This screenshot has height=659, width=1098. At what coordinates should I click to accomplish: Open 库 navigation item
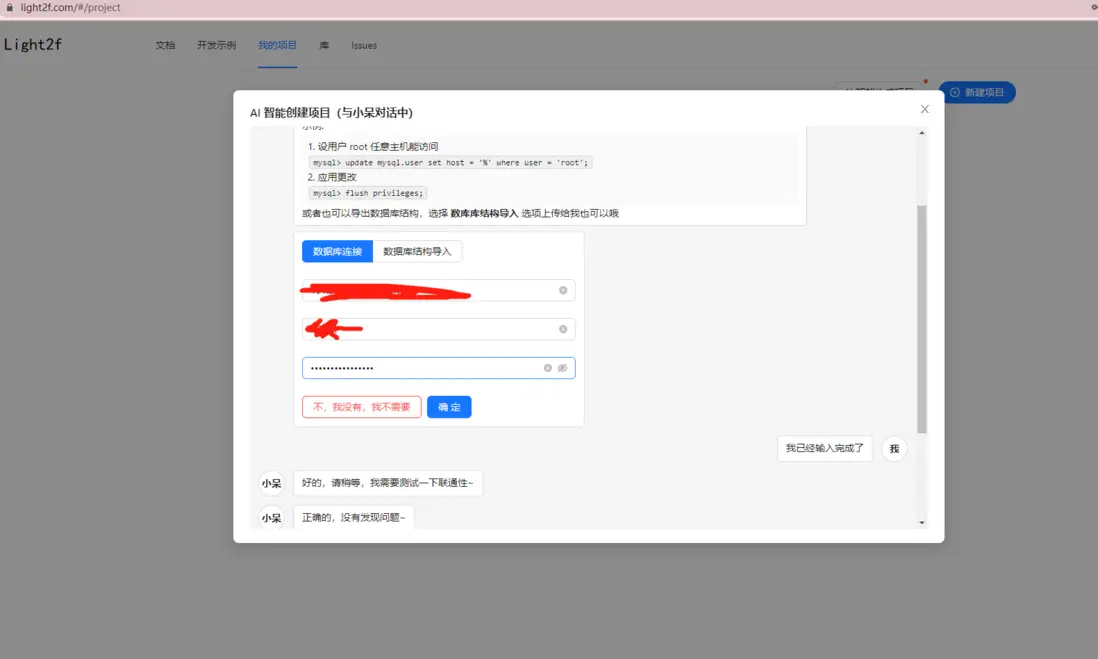pos(324,46)
